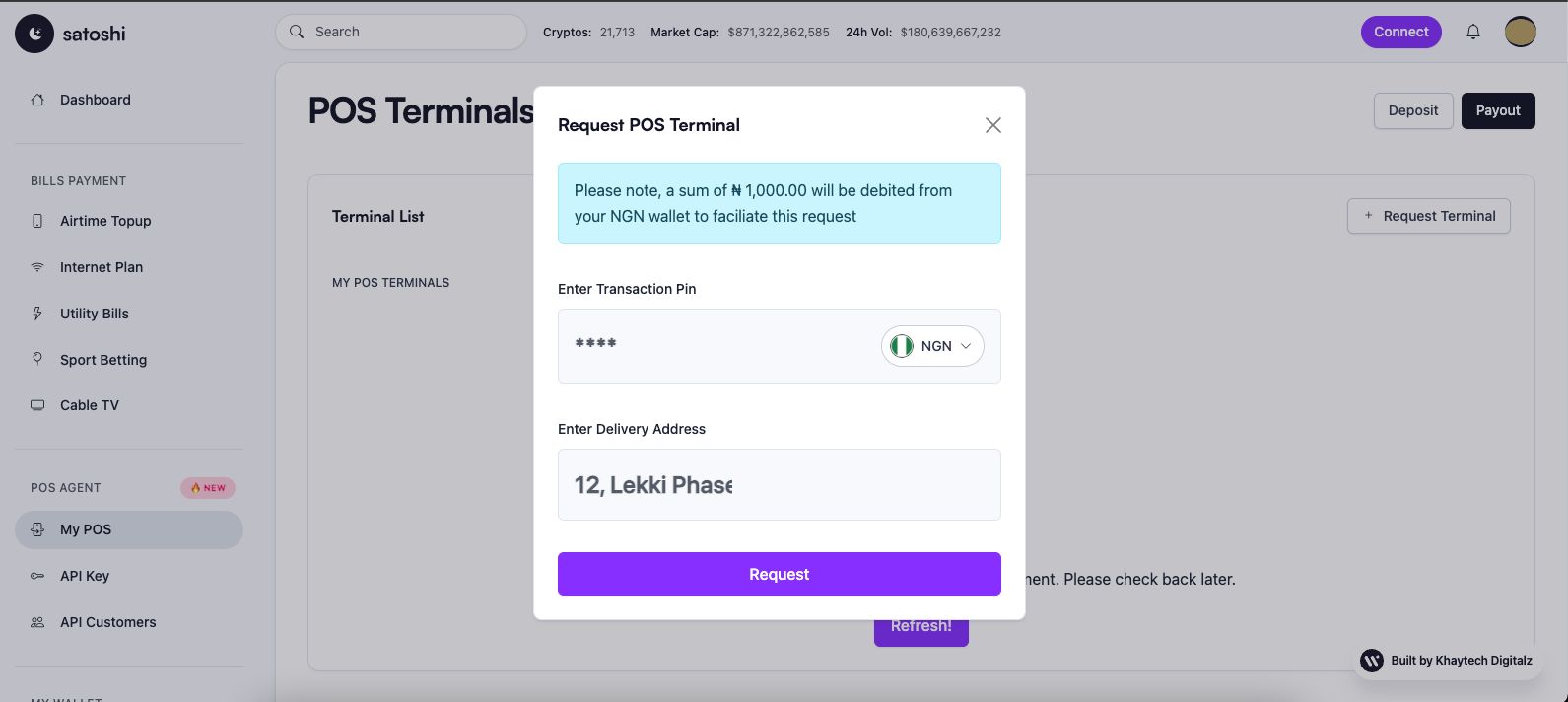
Task: Click the Payout button
Action: click(1497, 110)
